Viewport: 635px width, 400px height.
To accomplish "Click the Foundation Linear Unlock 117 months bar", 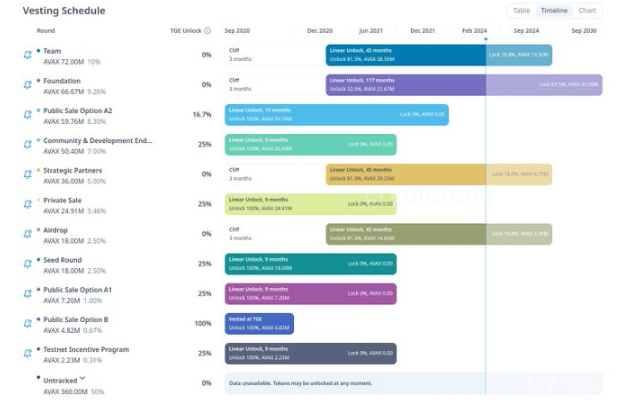I will (x=405, y=85).
